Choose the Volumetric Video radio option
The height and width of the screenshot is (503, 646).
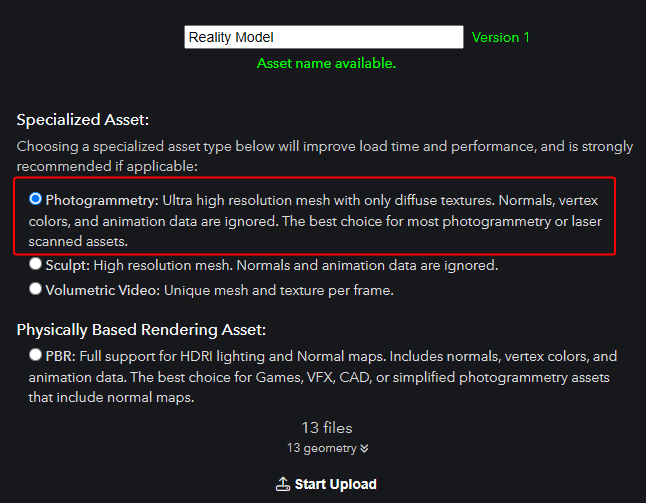point(35,289)
